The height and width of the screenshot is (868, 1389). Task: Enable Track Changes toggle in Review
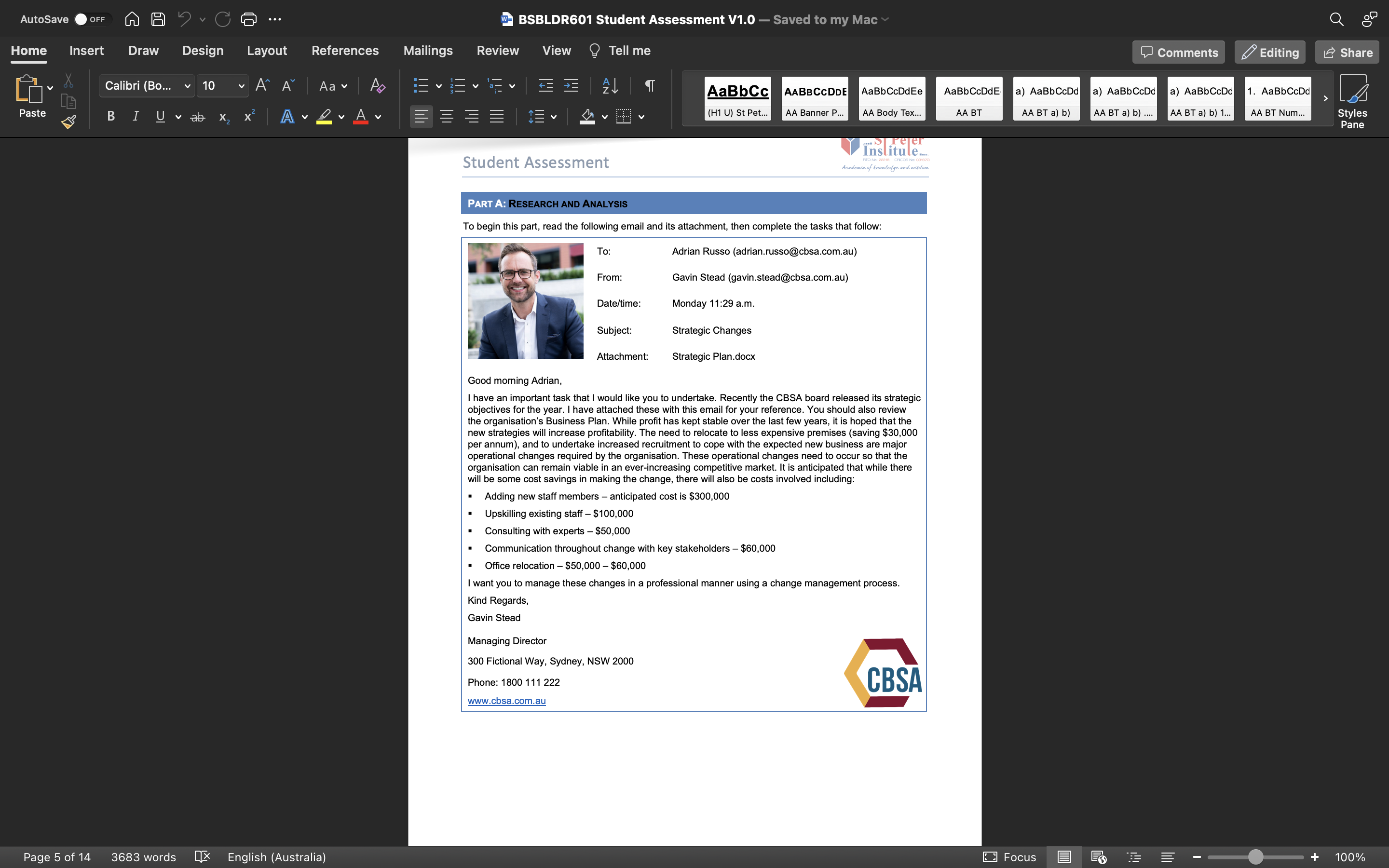click(497, 50)
